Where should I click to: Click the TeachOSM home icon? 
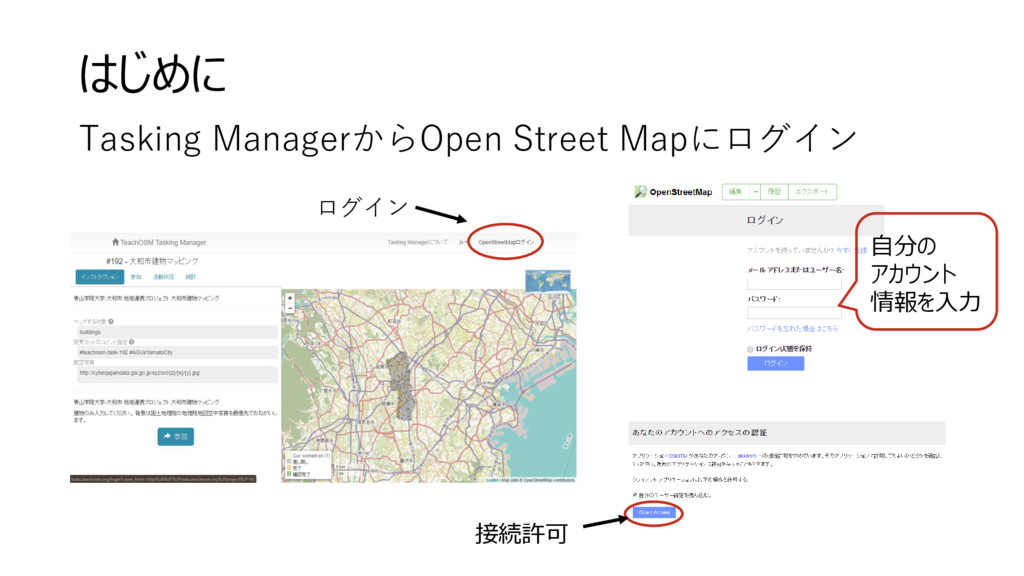pos(116,242)
